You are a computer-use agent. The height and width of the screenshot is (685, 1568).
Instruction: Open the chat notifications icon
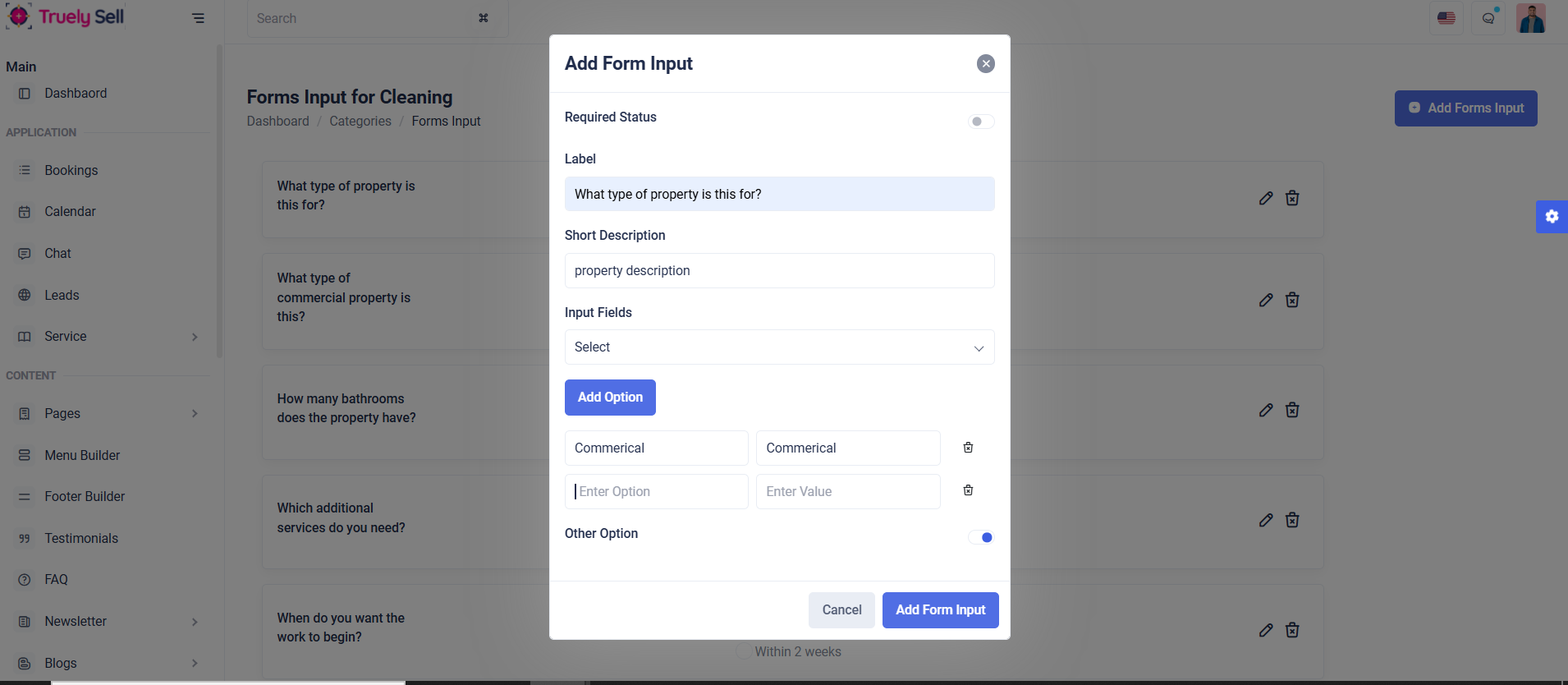pos(1488,18)
